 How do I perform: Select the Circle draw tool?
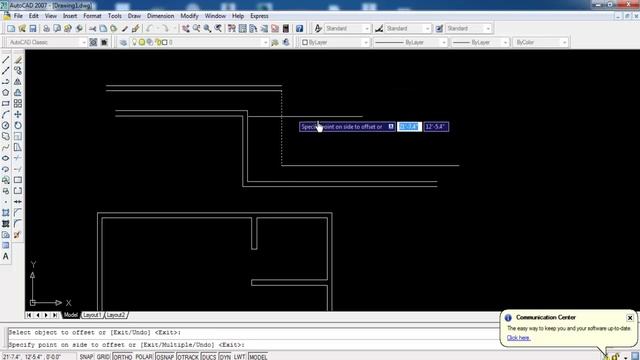(x=6, y=126)
